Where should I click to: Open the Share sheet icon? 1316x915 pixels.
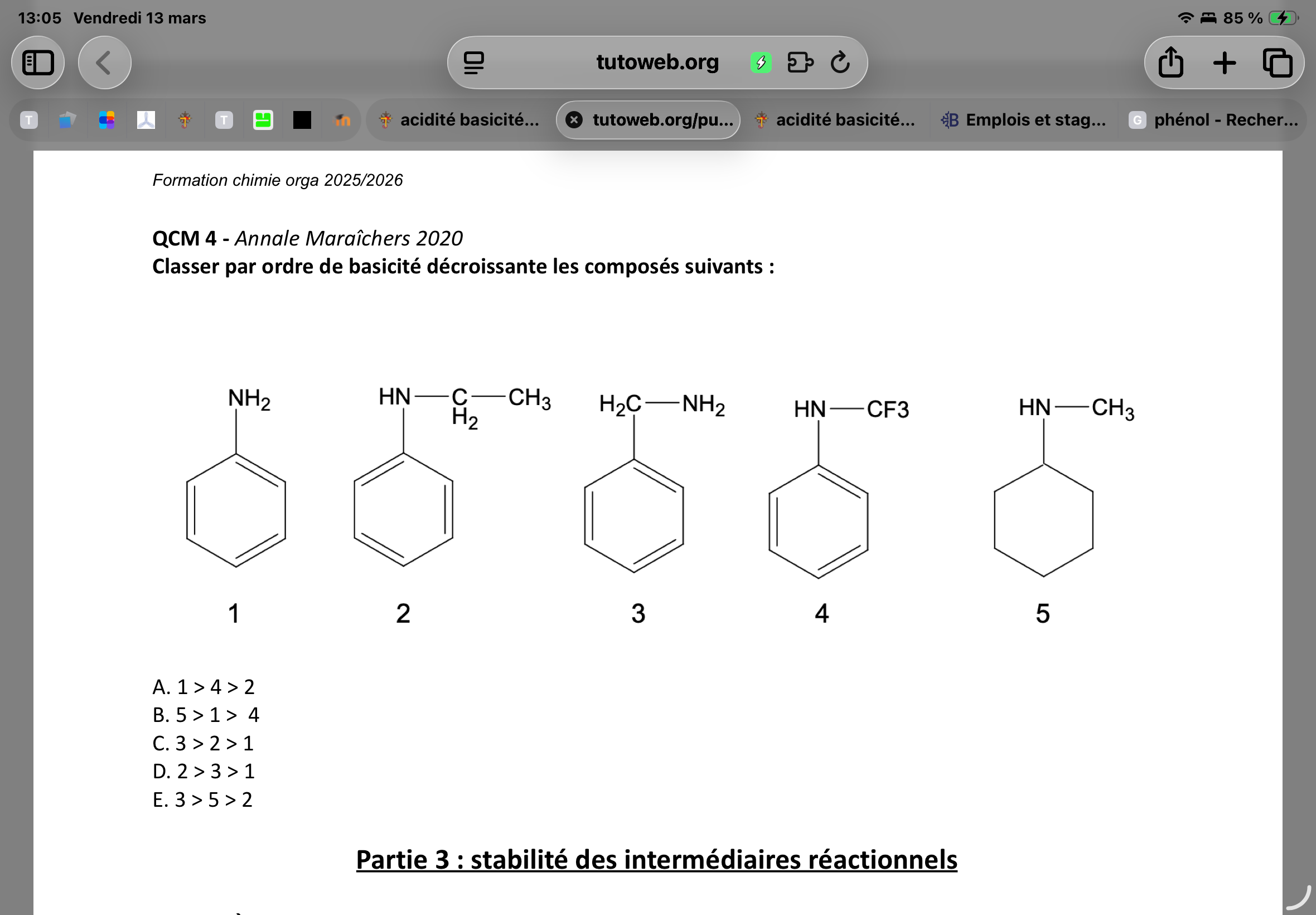tap(1170, 62)
